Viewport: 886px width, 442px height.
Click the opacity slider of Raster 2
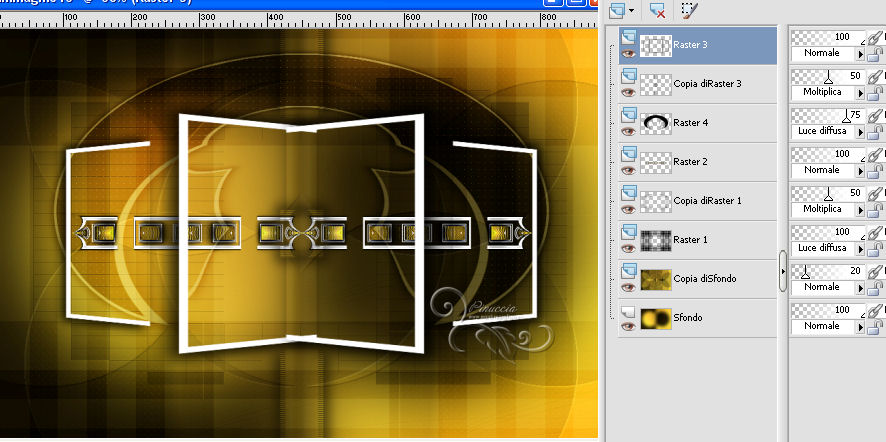pyautogui.click(x=828, y=155)
